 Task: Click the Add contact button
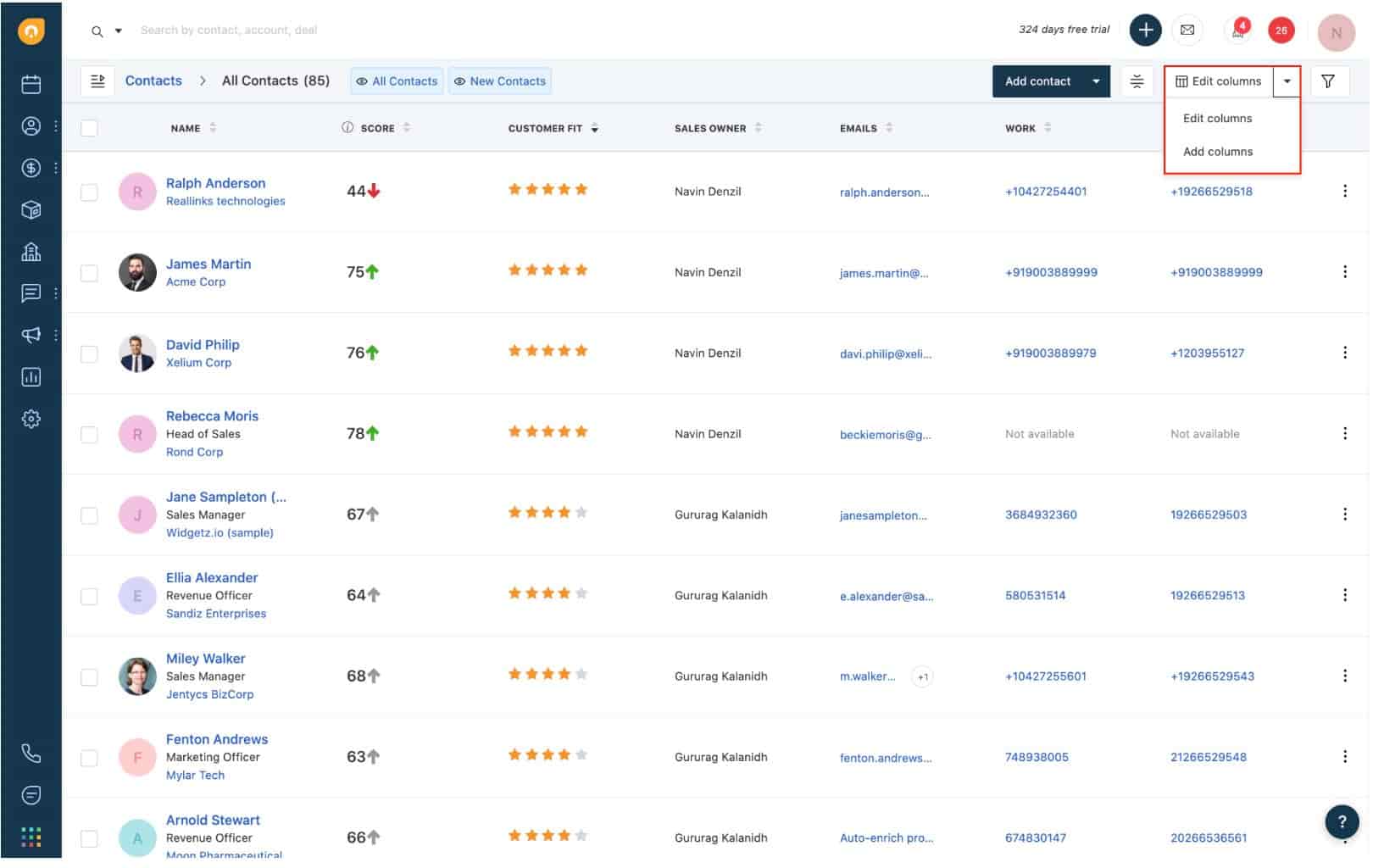tap(1039, 81)
